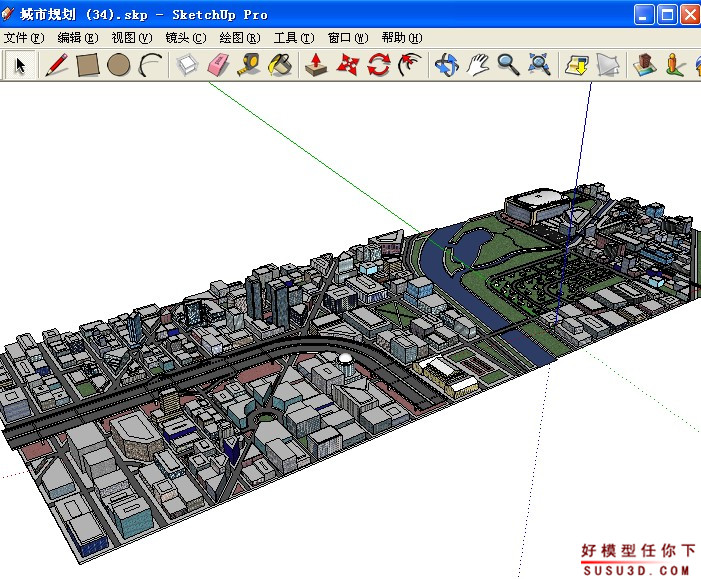Image resolution: width=701 pixels, height=579 pixels.
Task: Click the Get Models download icon
Action: tap(577, 65)
